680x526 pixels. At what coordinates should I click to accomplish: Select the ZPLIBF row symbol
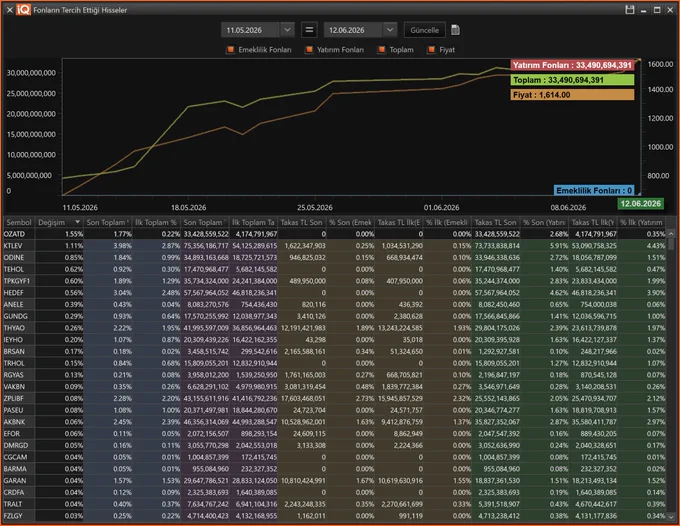[x=14, y=398]
